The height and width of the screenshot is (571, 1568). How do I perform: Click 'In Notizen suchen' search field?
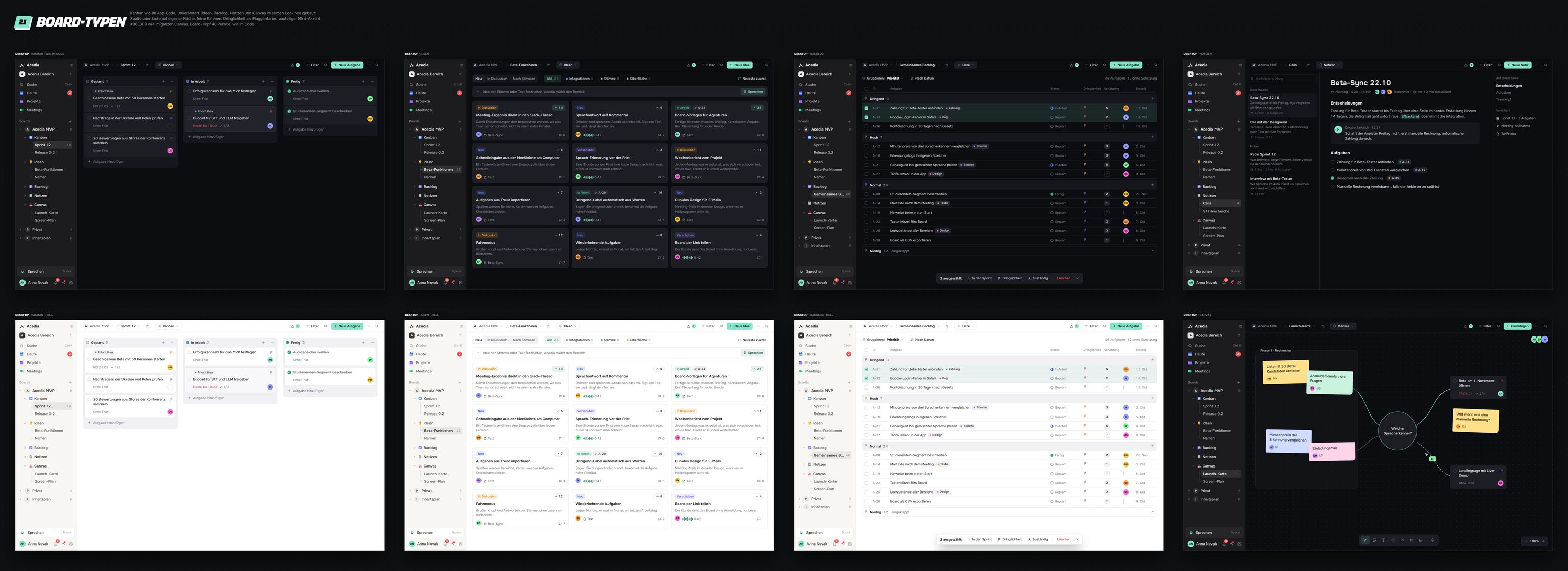(1282, 79)
